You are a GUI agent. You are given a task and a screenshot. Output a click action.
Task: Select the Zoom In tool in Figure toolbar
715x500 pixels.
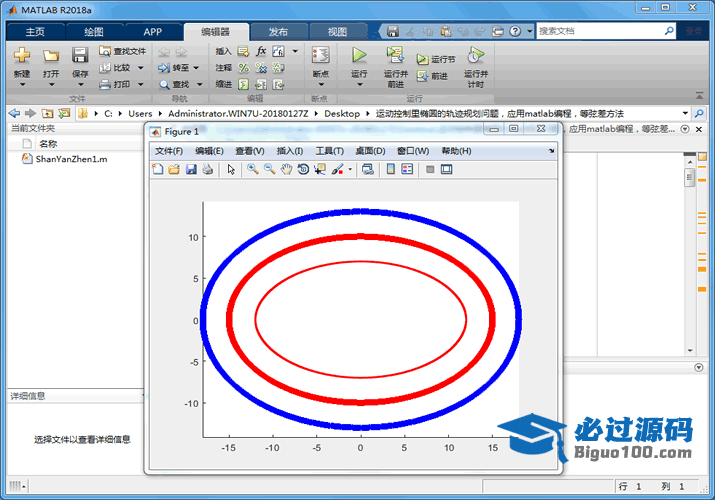click(253, 170)
